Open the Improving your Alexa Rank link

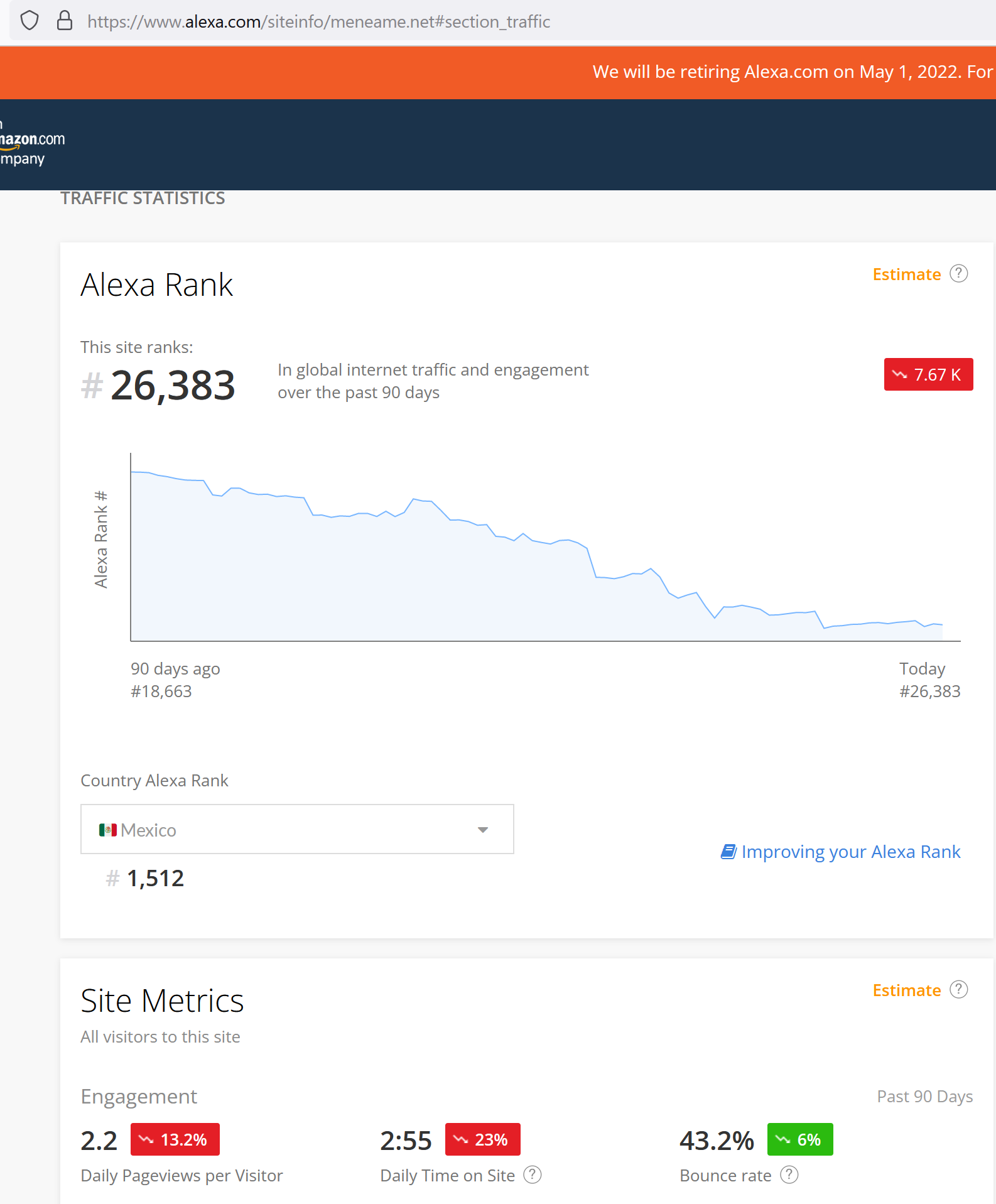point(850,852)
